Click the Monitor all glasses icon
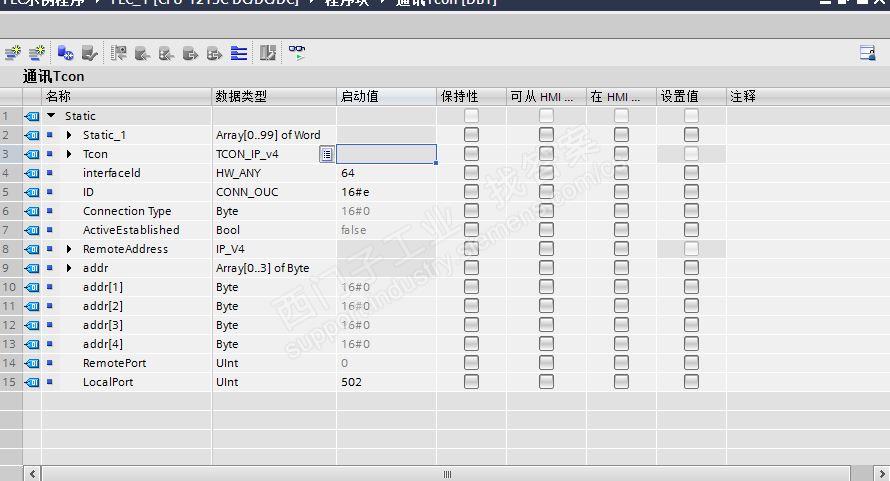This screenshot has height=481, width=890. [x=297, y=53]
